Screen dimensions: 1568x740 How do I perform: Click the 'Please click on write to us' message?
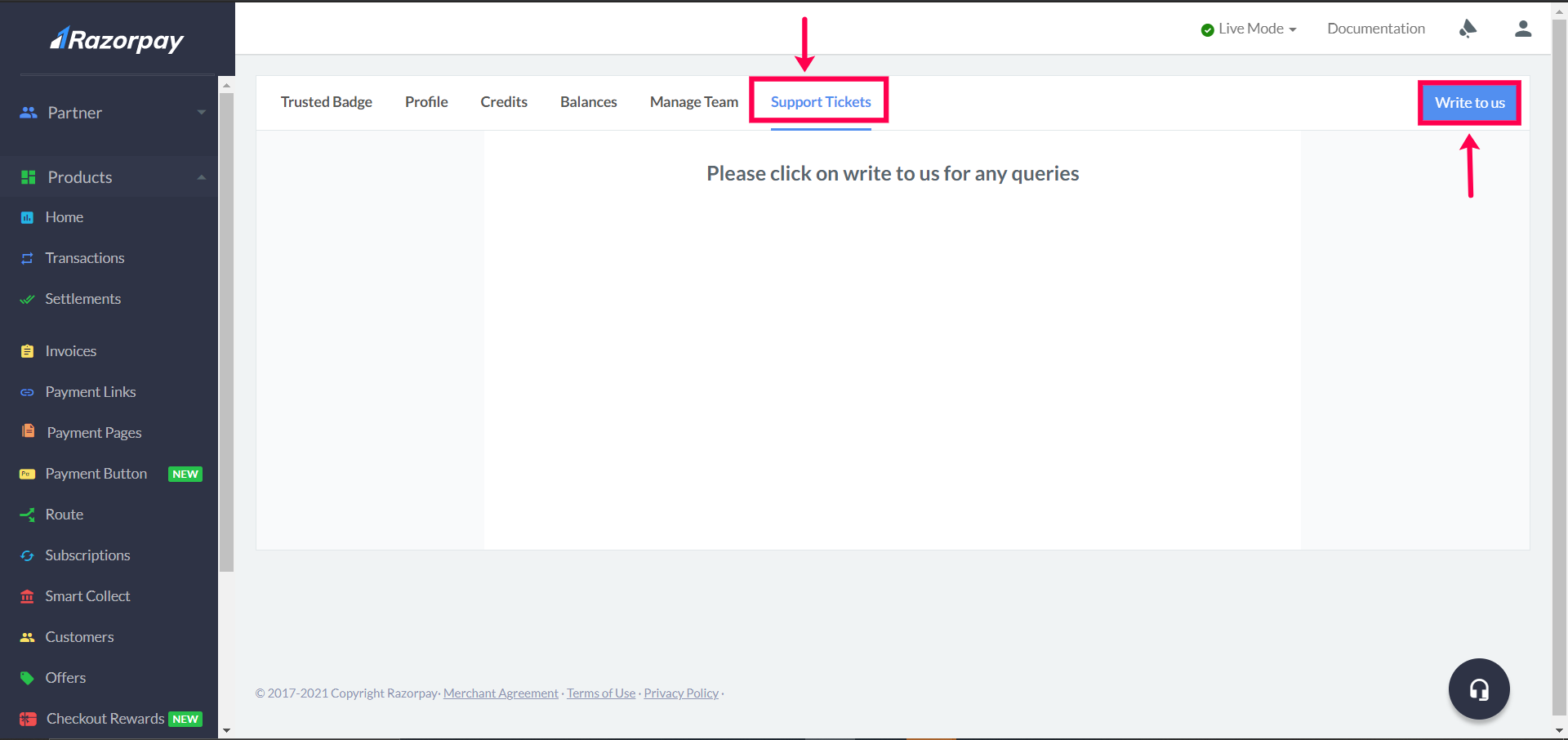point(893,174)
